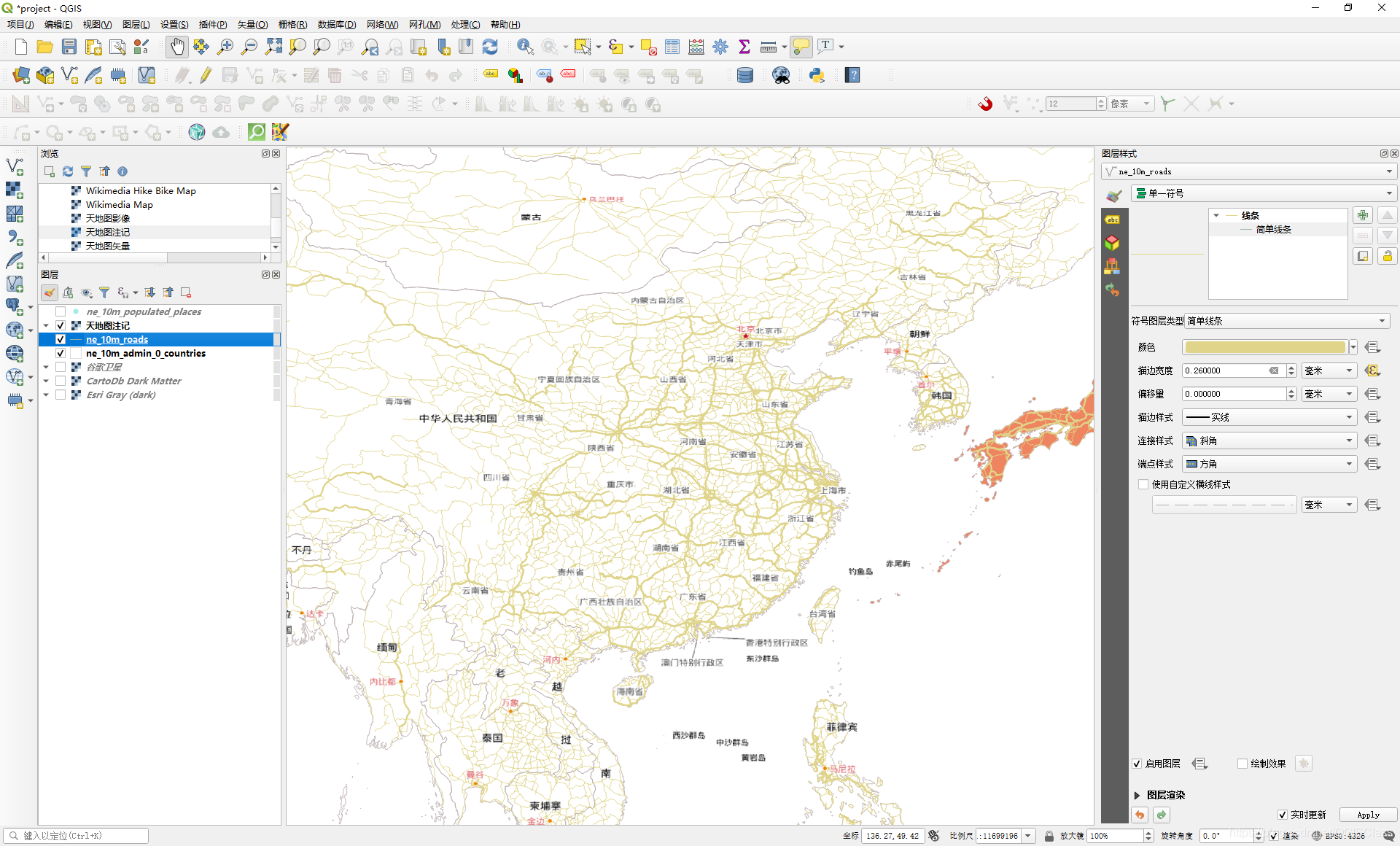This screenshot has height=846, width=1400.
Task: Click the Refresh map canvas icon
Action: 490,47
